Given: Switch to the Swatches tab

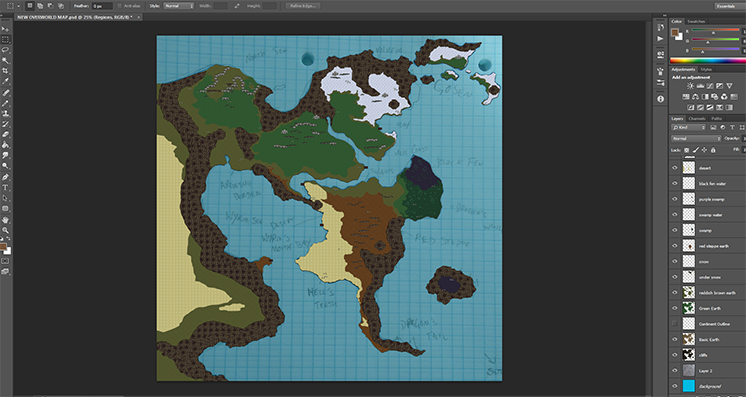Looking at the screenshot, I should tap(696, 21).
